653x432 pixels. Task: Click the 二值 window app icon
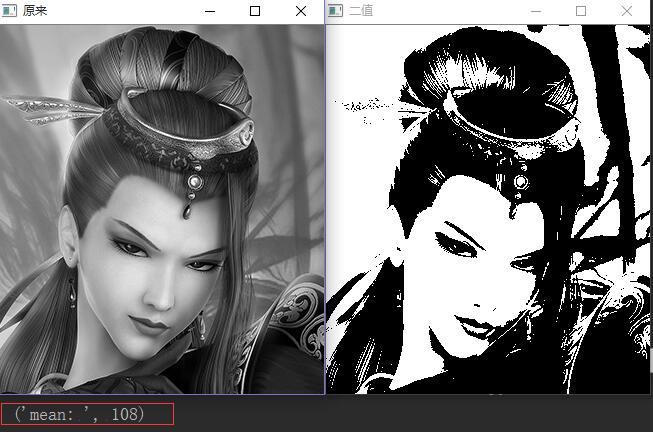[x=335, y=11]
